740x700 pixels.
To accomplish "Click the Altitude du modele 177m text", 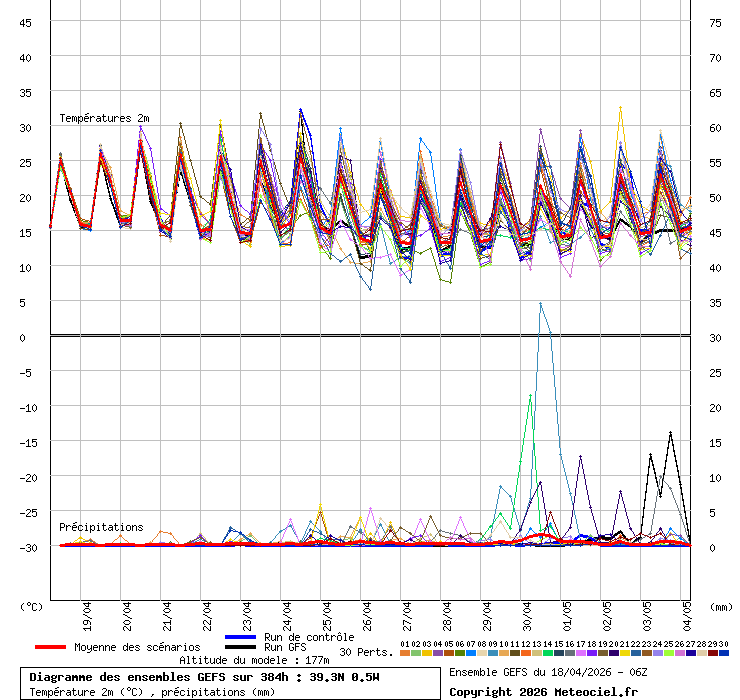I will pos(239,660).
